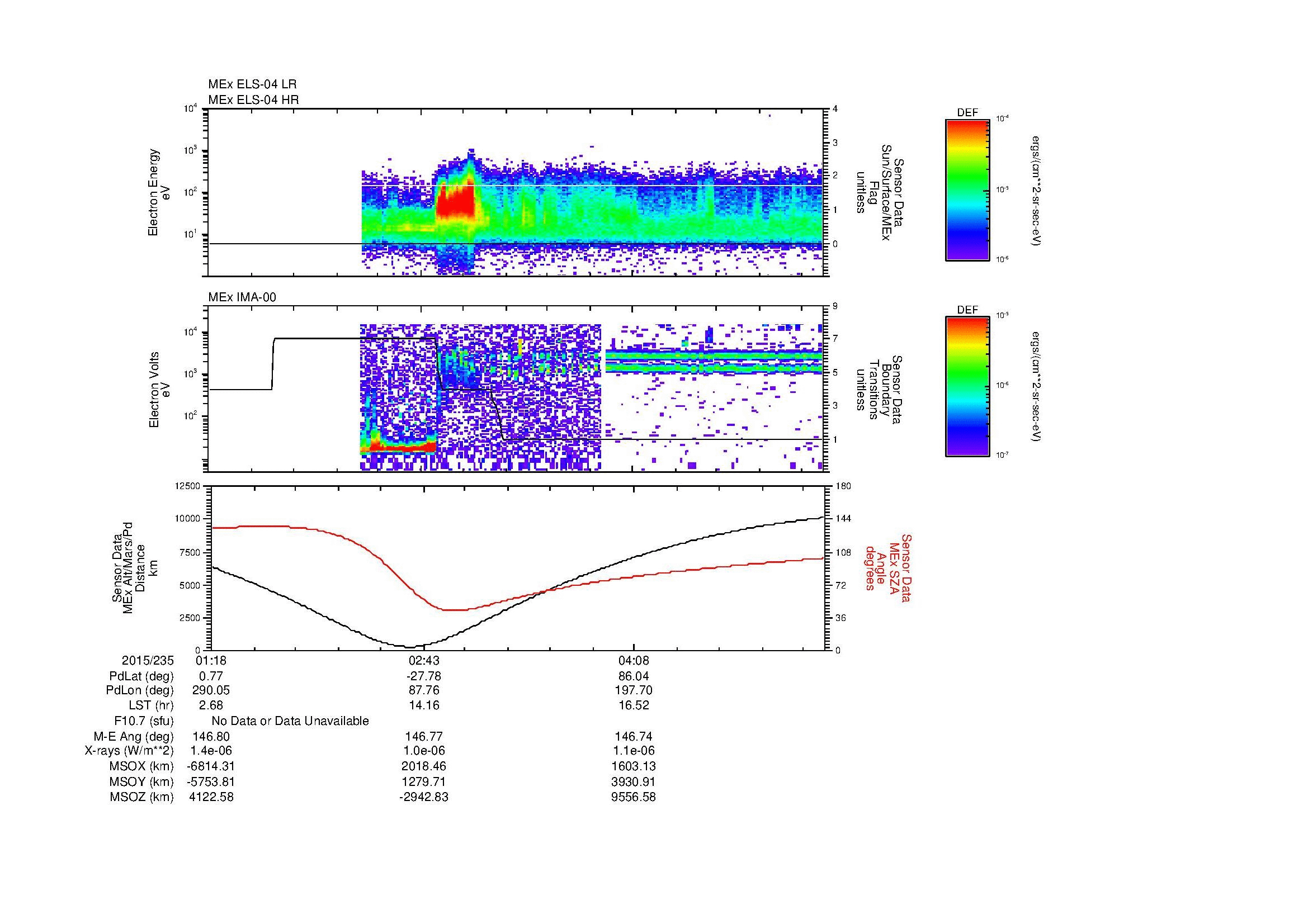Click the '12500' altitude axis tick label
Viewport: 1308px width, 924px height.
187,486
